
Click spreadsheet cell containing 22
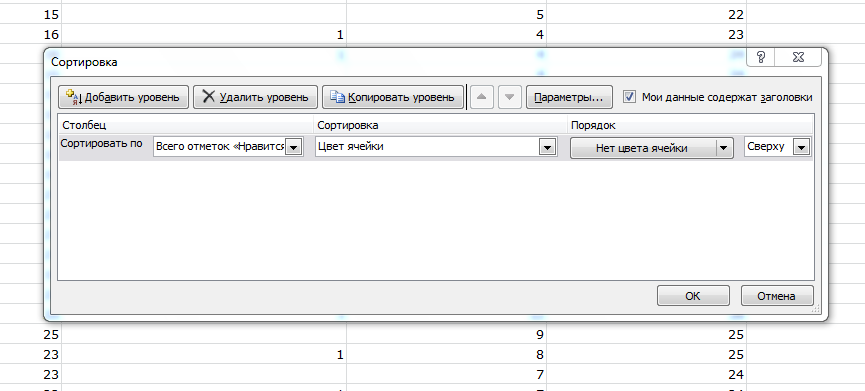tap(646, 14)
